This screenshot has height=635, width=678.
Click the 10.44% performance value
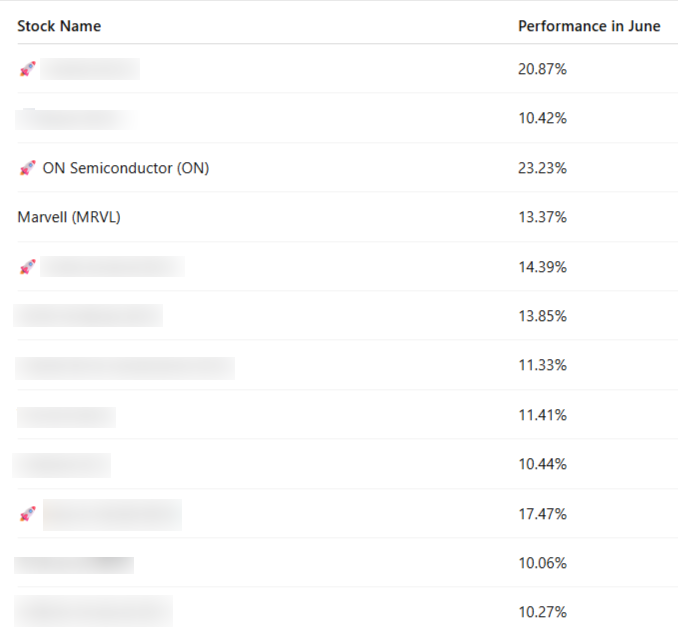click(x=542, y=464)
